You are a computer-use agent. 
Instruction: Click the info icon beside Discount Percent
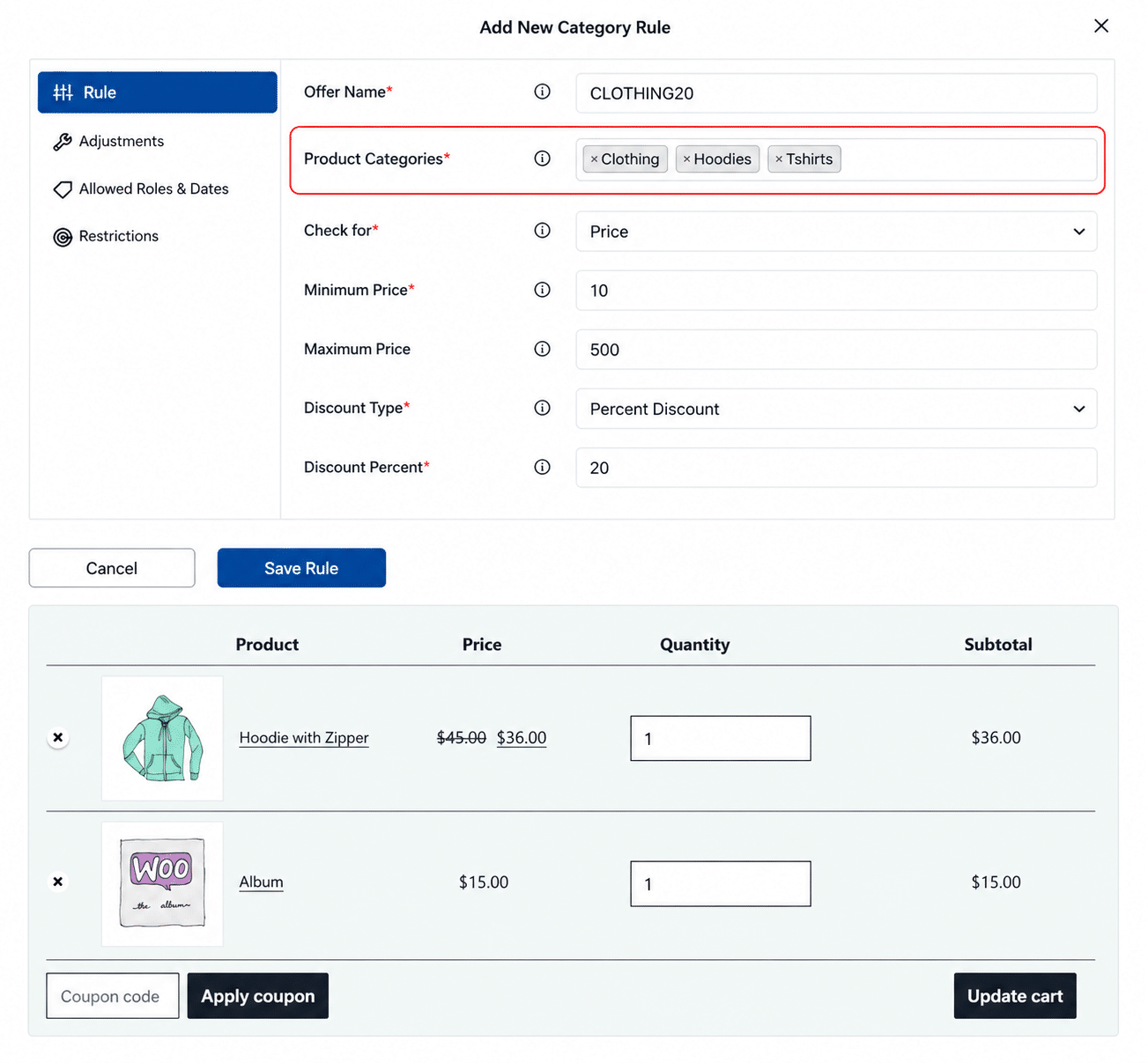[542, 467]
